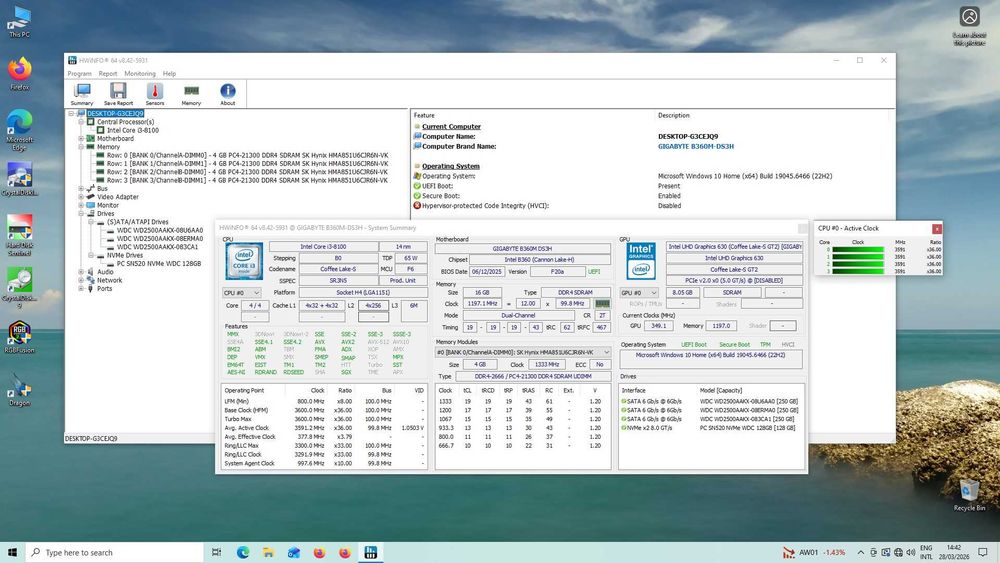
Task: Open the Summary toolbar icon in HWiNFO
Action: pos(82,94)
